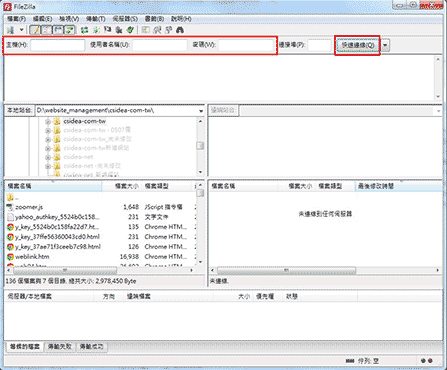Open the Site Manager icon
Screen dimensions: 447x370
tap(11, 30)
